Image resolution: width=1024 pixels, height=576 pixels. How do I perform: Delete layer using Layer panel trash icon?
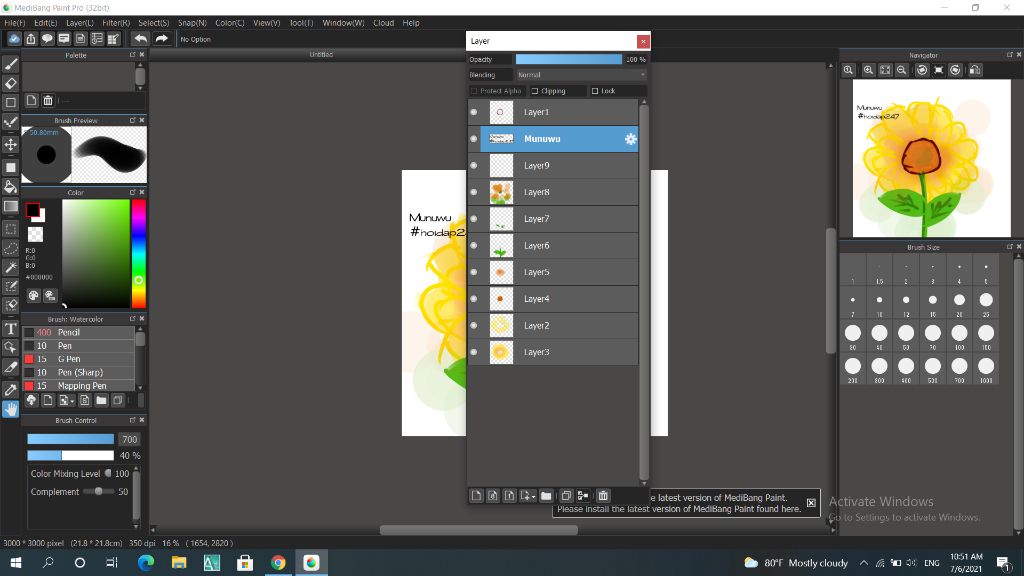coord(603,496)
